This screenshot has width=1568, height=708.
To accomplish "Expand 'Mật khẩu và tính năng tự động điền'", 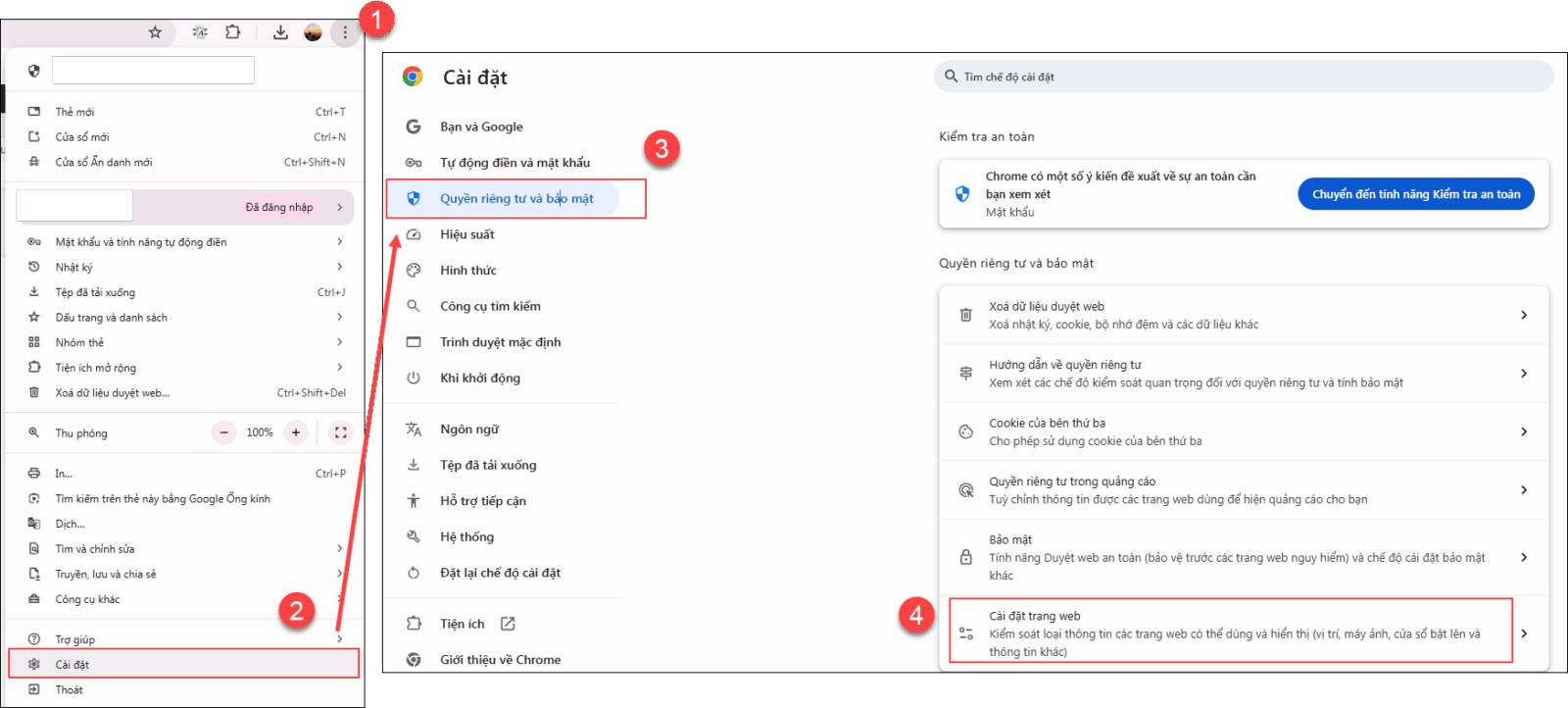I will click(186, 242).
